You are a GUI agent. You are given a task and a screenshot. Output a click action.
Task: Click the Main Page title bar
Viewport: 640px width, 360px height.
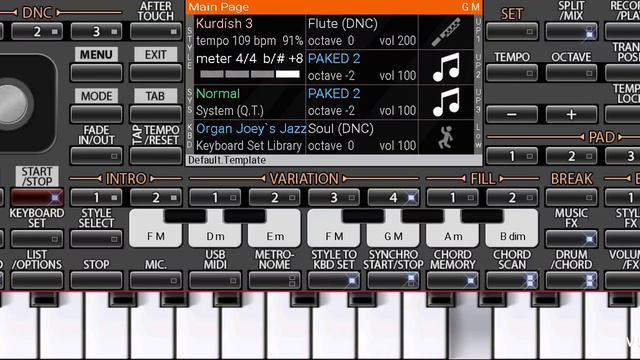coord(334,7)
